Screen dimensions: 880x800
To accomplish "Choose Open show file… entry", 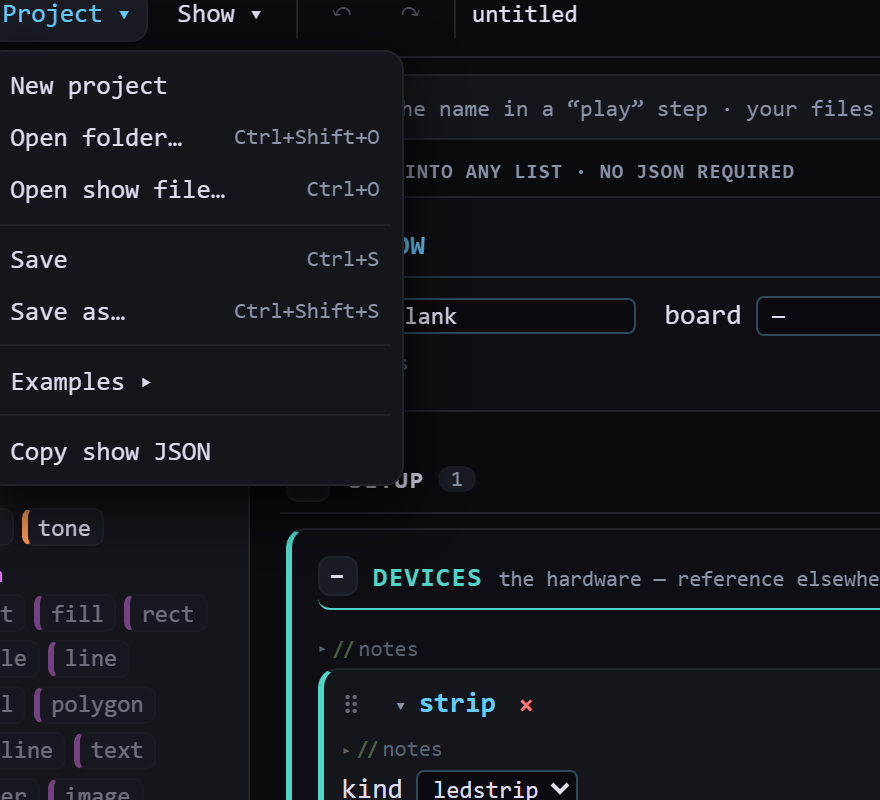I will pyautogui.click(x=195, y=190).
